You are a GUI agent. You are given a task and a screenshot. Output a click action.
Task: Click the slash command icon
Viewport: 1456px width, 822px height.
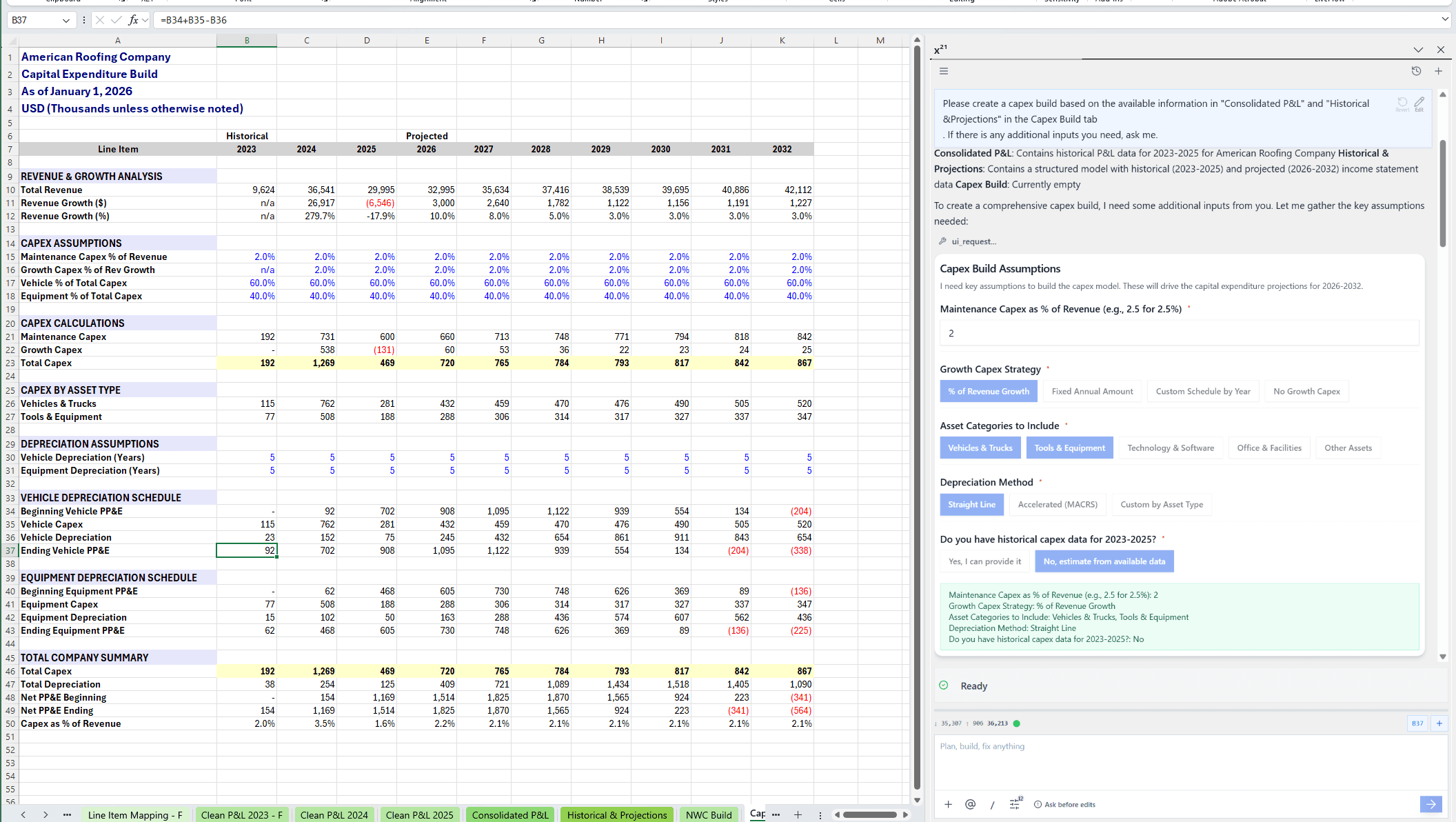pos(992,804)
